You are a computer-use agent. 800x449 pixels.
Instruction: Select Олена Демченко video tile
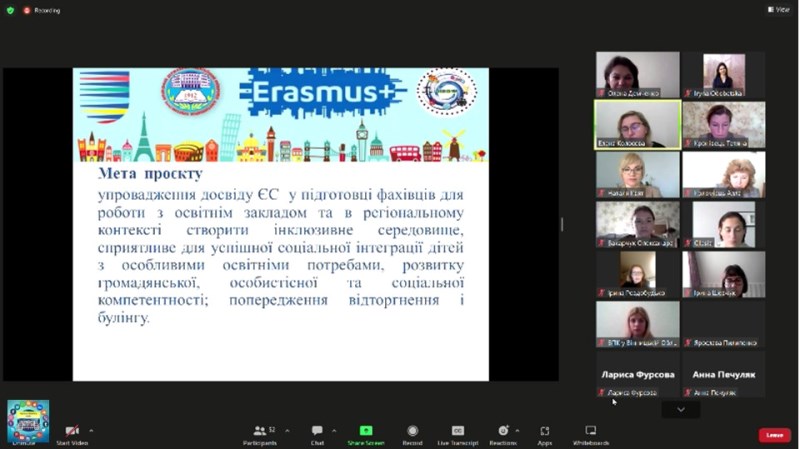pos(638,74)
